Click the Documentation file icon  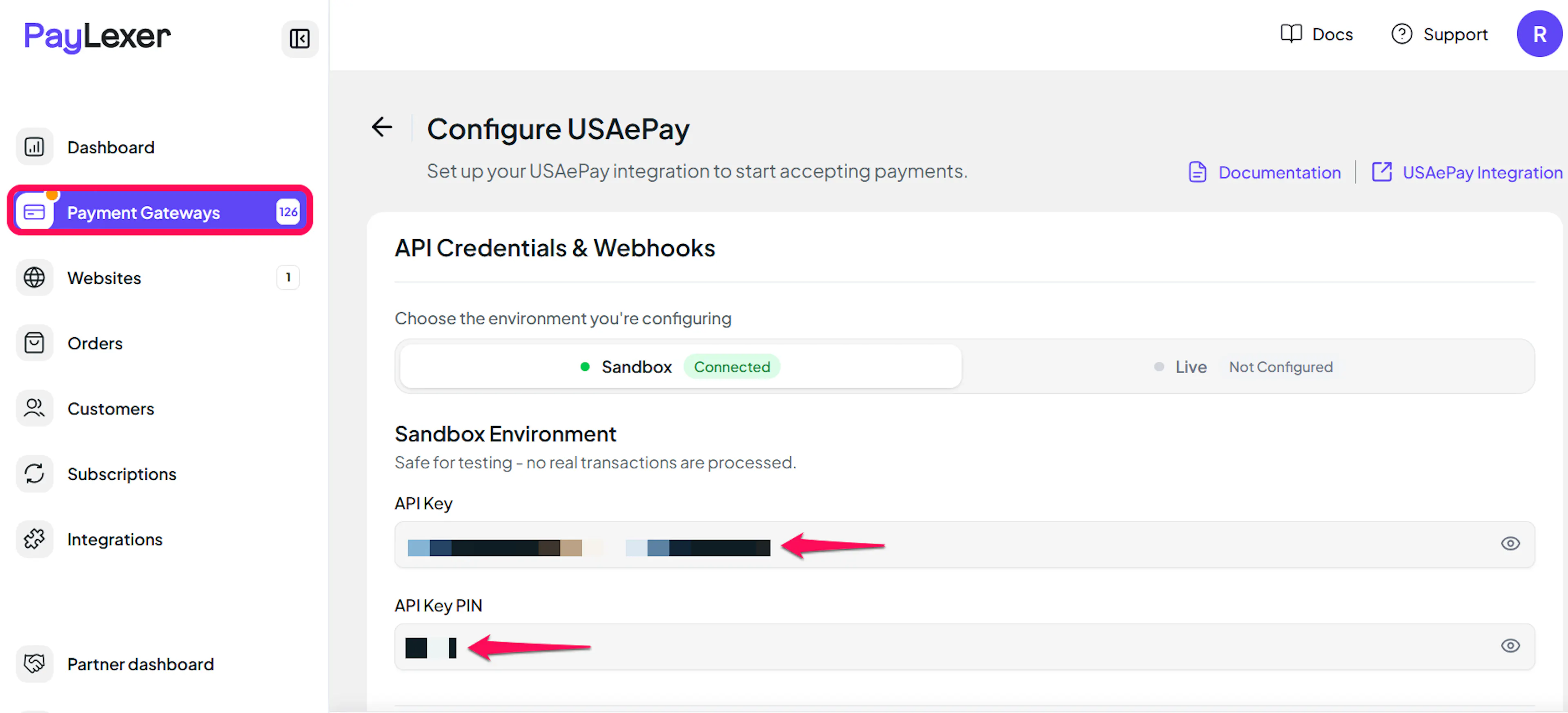(1197, 172)
